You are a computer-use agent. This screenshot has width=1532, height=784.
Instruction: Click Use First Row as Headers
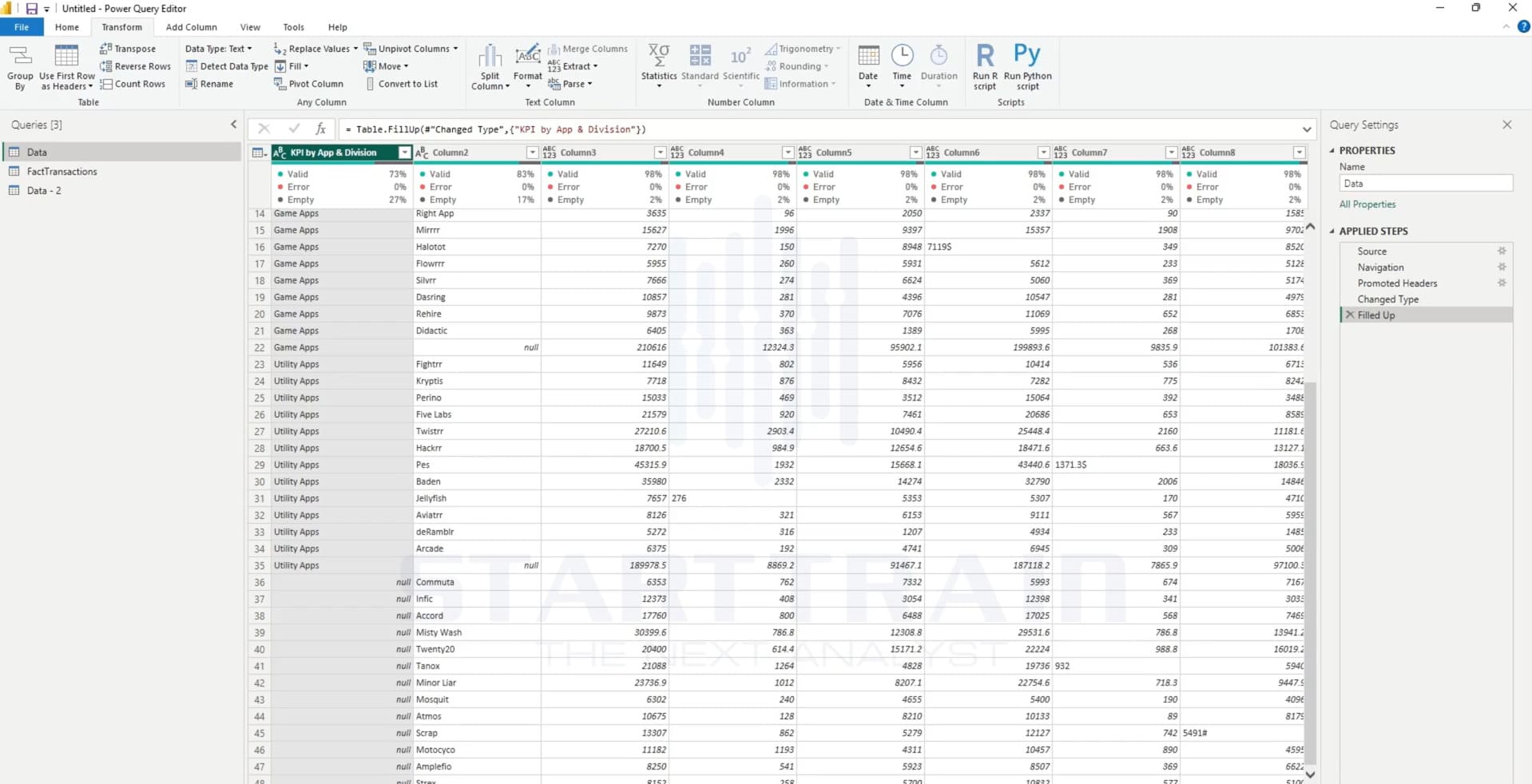(x=67, y=67)
